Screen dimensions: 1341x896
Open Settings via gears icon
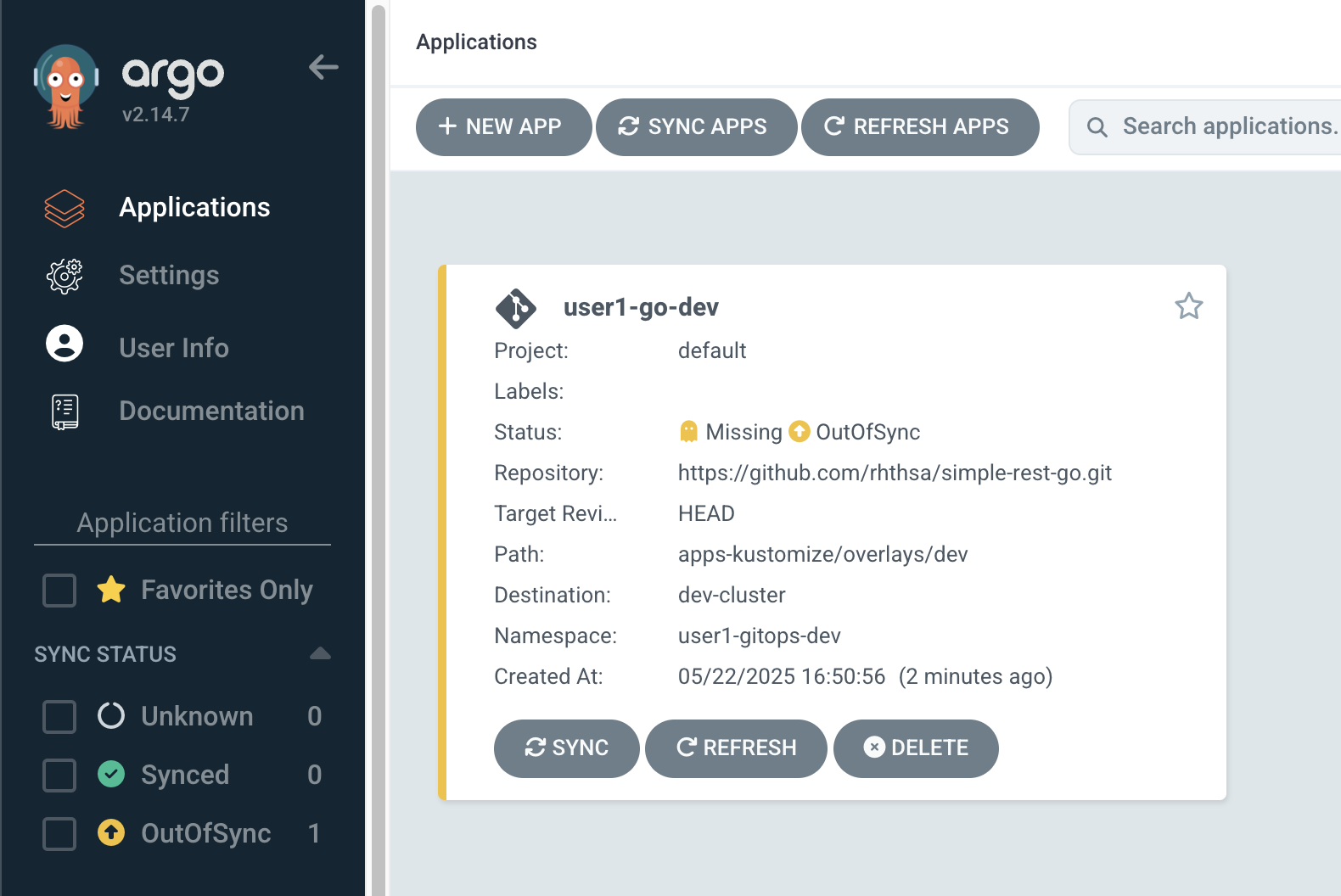65,276
